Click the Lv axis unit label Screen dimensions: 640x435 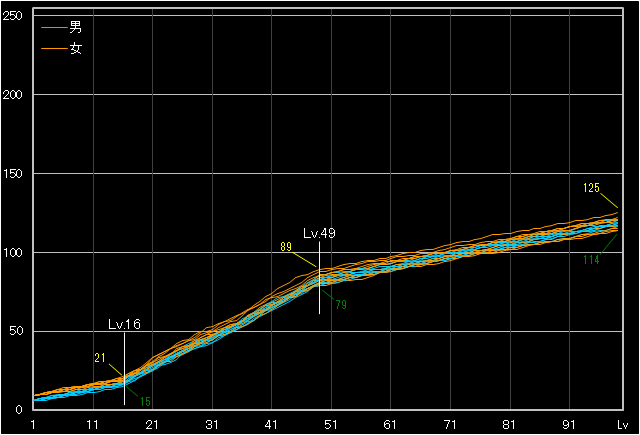point(622,425)
